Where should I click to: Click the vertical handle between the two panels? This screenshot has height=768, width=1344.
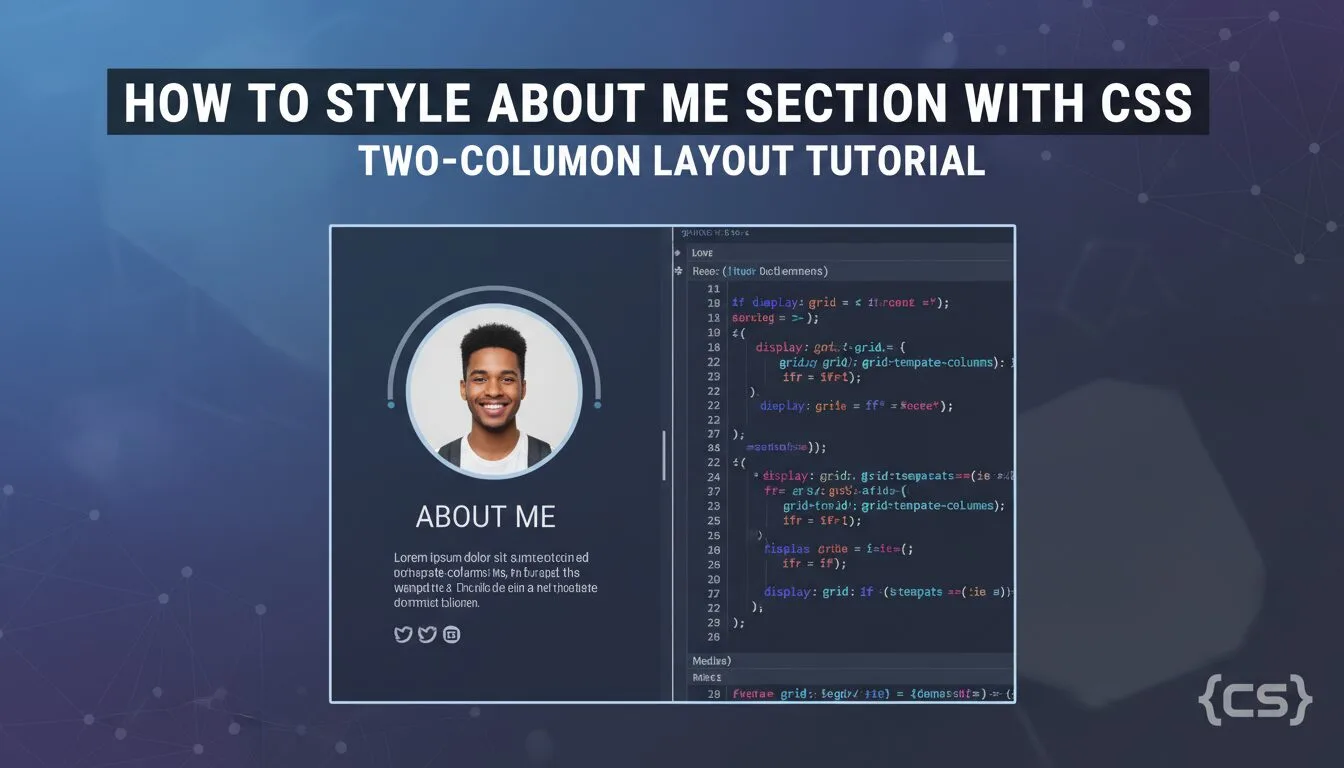click(x=664, y=455)
